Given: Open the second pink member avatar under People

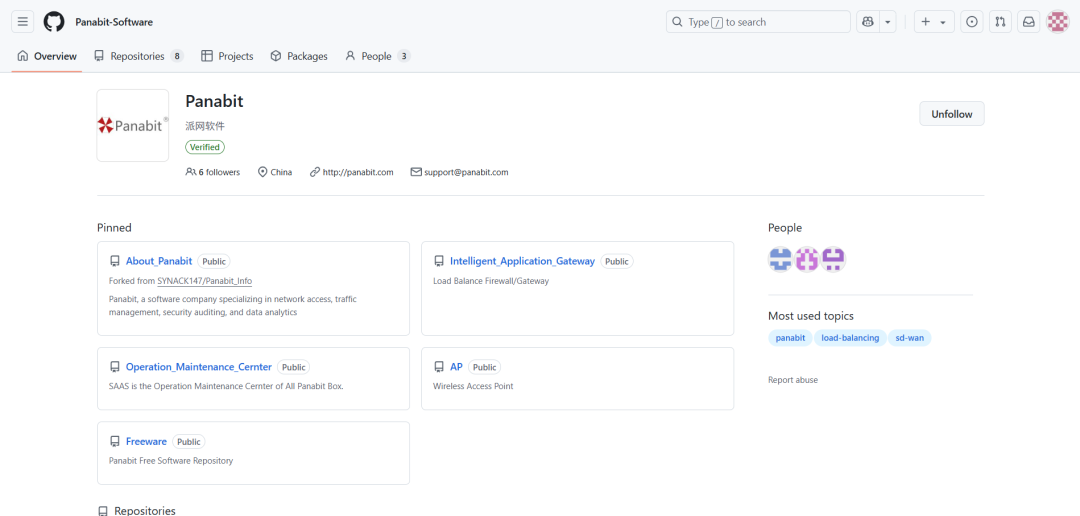Looking at the screenshot, I should [x=807, y=259].
